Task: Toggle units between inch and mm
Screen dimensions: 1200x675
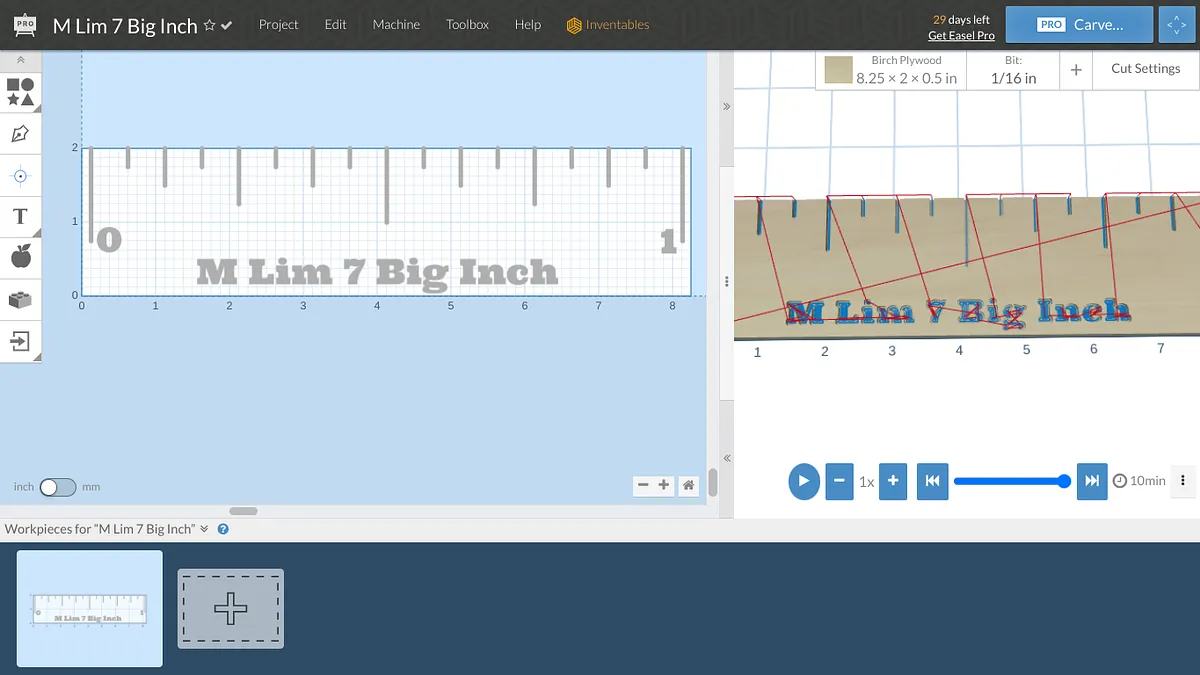Action: [58, 487]
